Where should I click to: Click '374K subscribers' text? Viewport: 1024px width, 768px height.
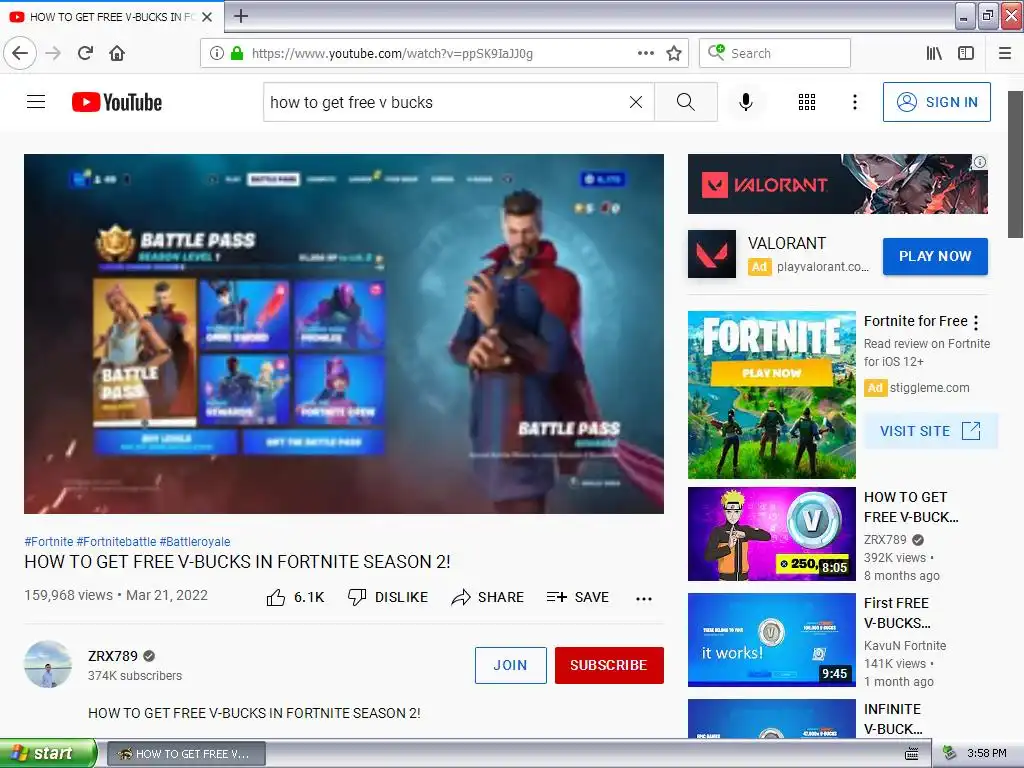pos(135,676)
